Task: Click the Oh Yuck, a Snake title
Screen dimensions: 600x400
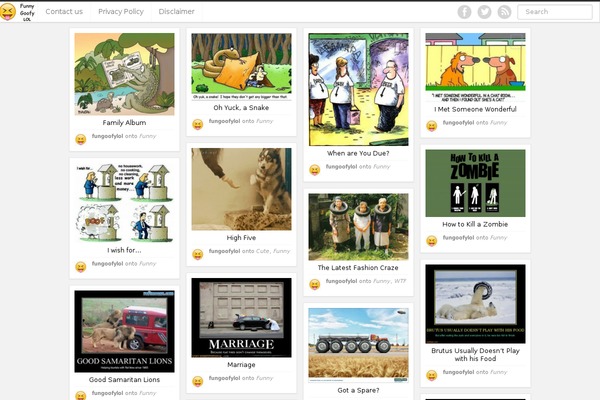Action: [241, 108]
